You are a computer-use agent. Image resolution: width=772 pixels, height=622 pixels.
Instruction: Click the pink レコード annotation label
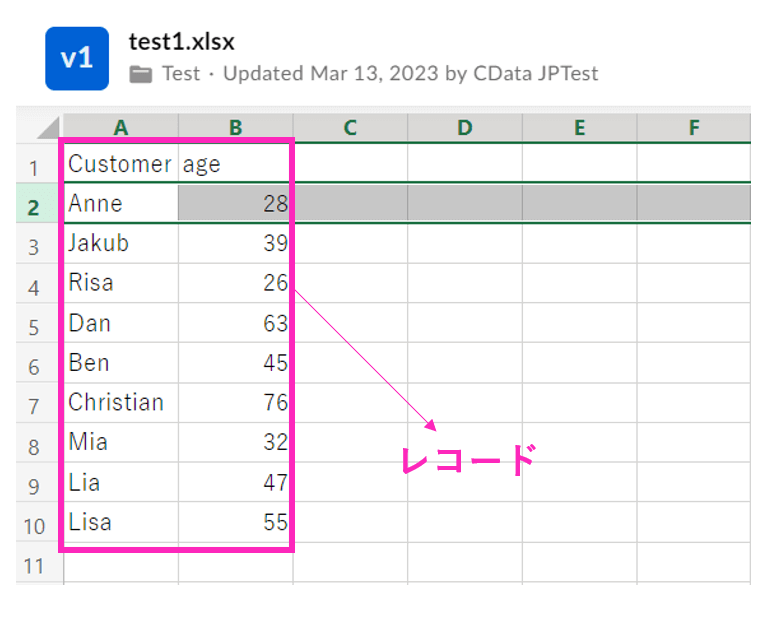[468, 461]
